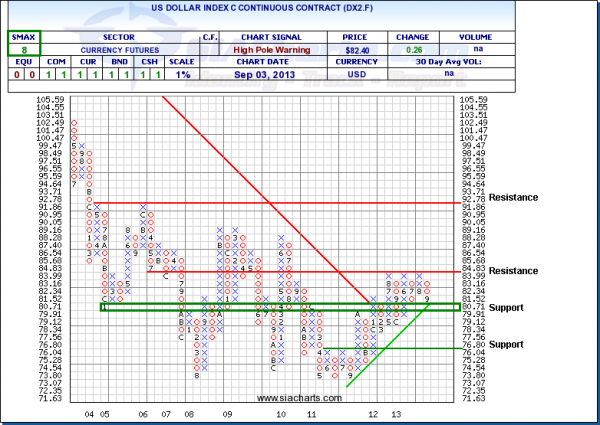Click the EQU column header

point(14,59)
